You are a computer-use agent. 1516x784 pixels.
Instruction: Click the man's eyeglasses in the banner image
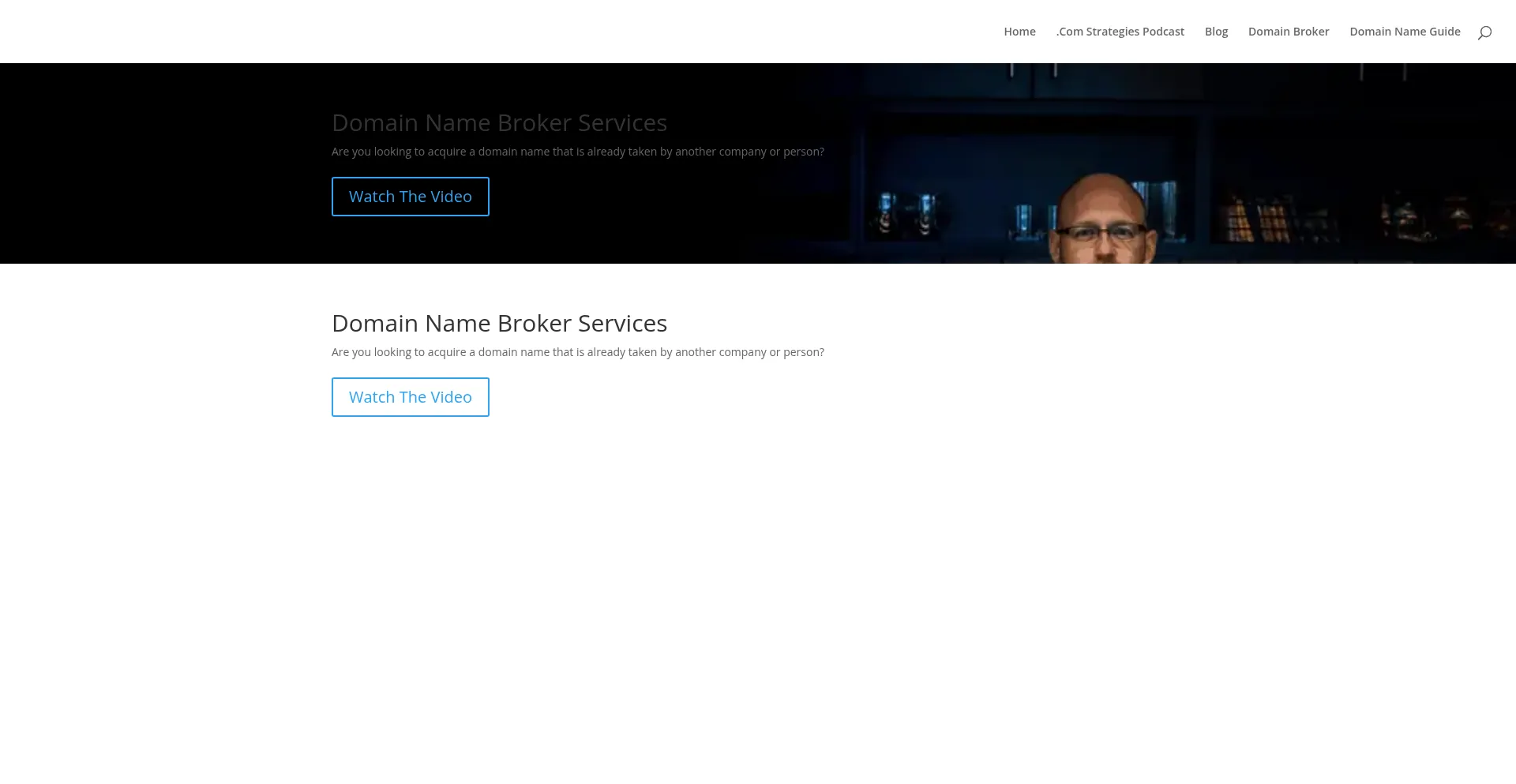click(1103, 233)
